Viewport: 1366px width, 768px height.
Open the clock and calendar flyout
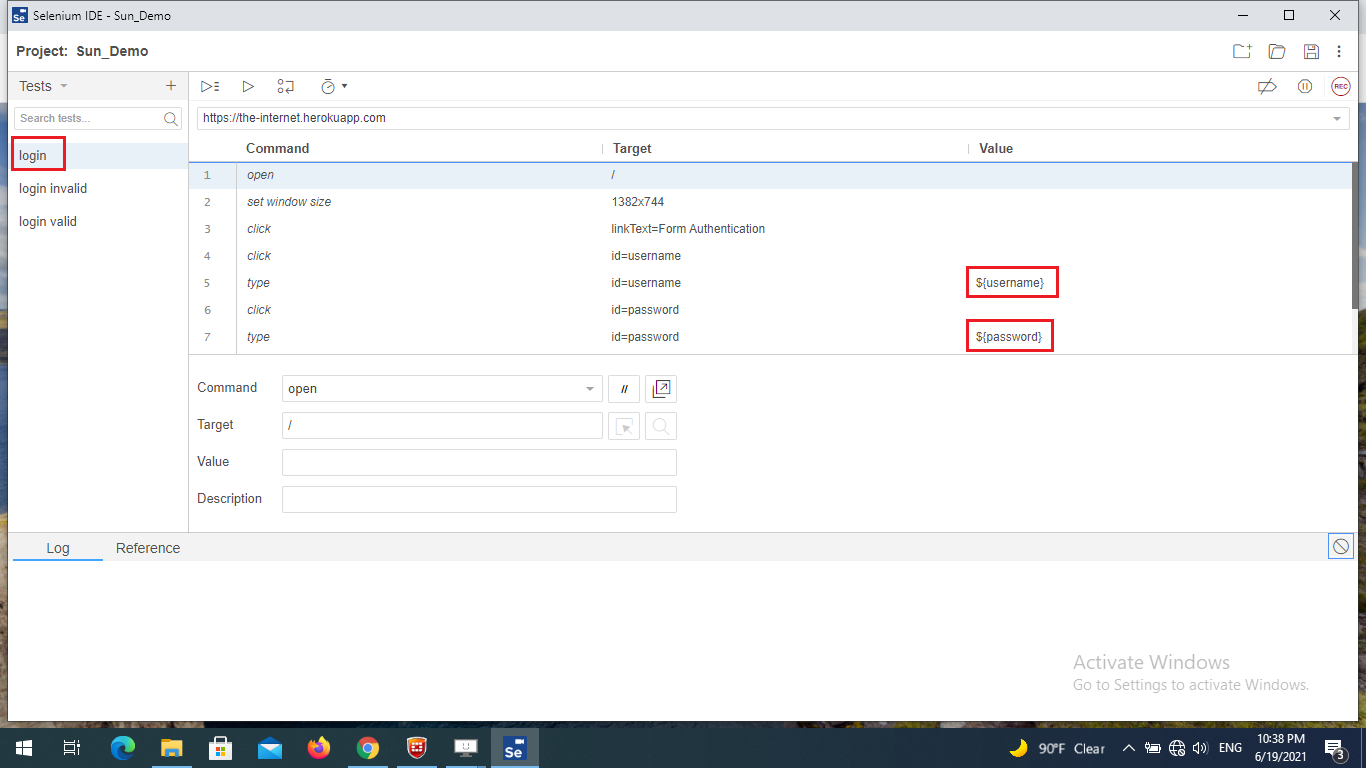(1281, 748)
